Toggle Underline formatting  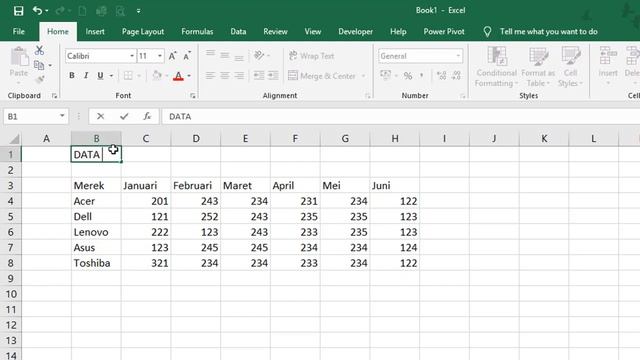click(x=100, y=76)
